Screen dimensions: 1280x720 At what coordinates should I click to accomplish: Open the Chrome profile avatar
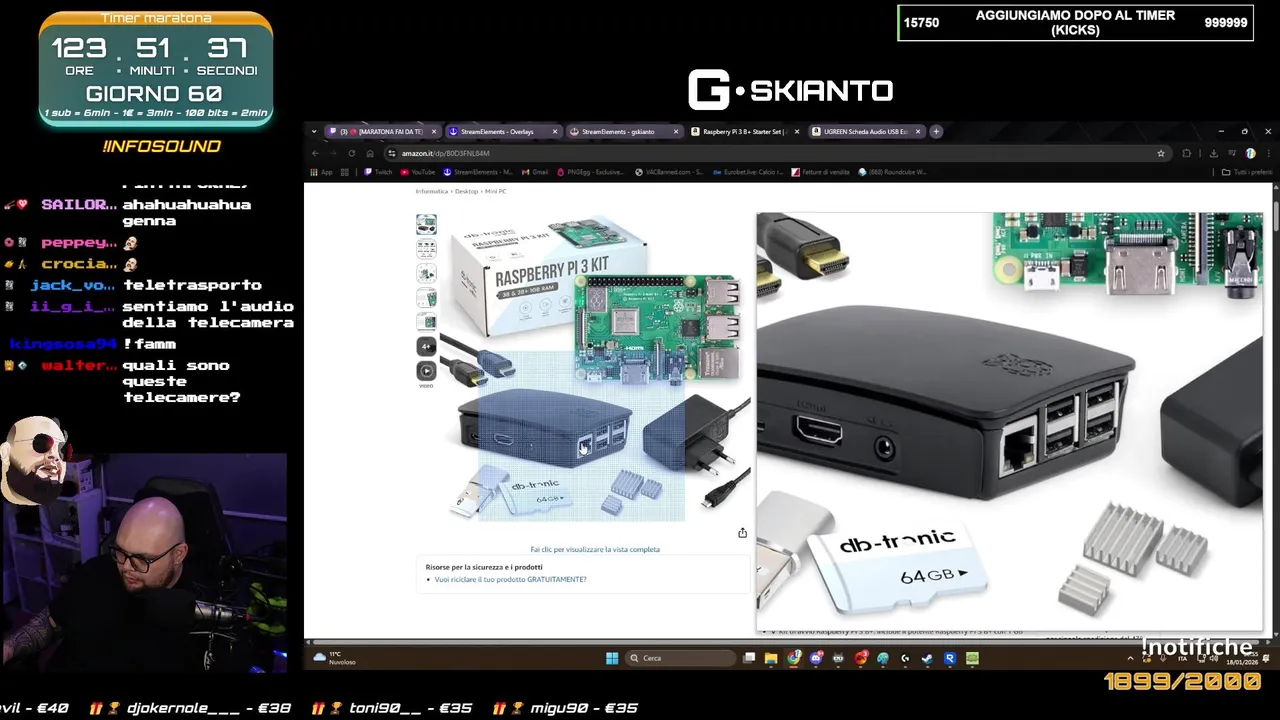coord(1250,153)
